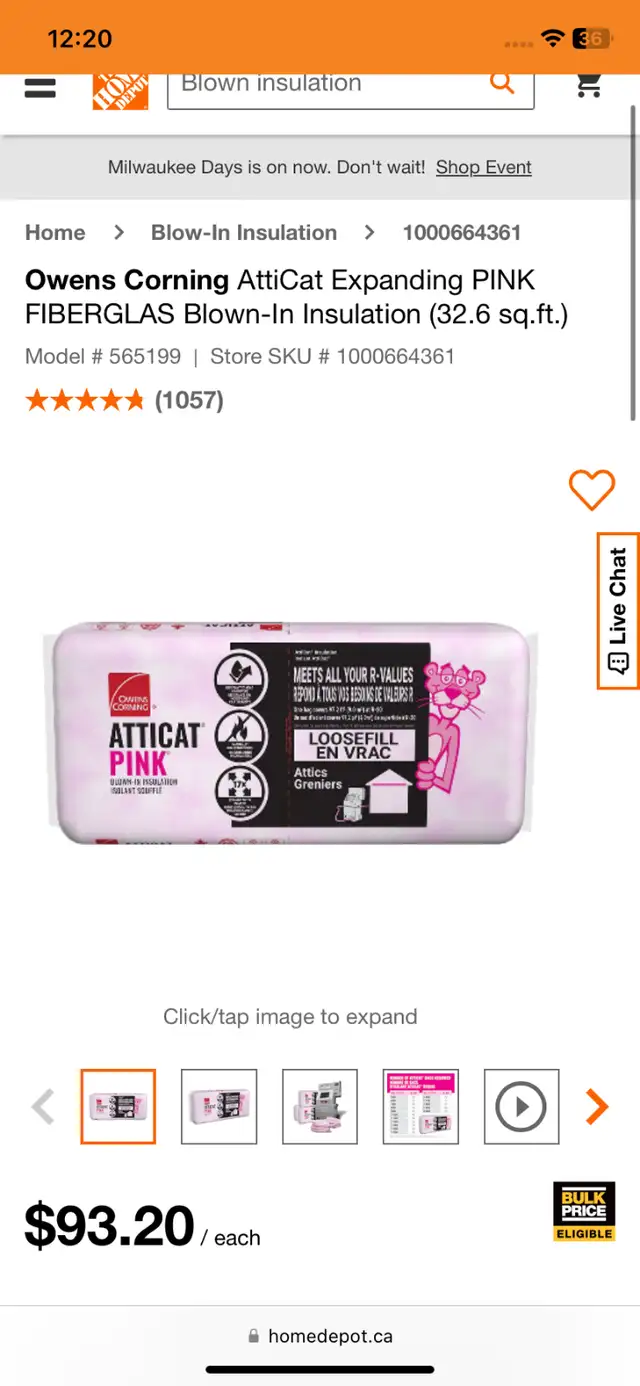Tap Bulk Price Eligible badge
The image size is (640, 1386).
tap(584, 1212)
